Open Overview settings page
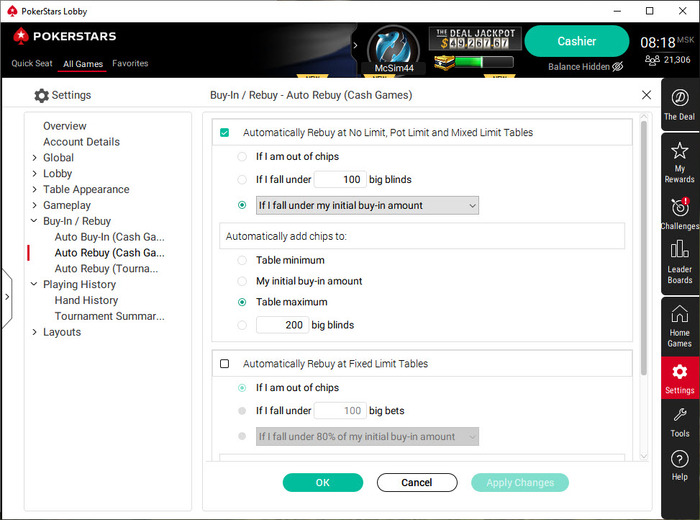Screen dimensions: 700x520 [x=65, y=126]
